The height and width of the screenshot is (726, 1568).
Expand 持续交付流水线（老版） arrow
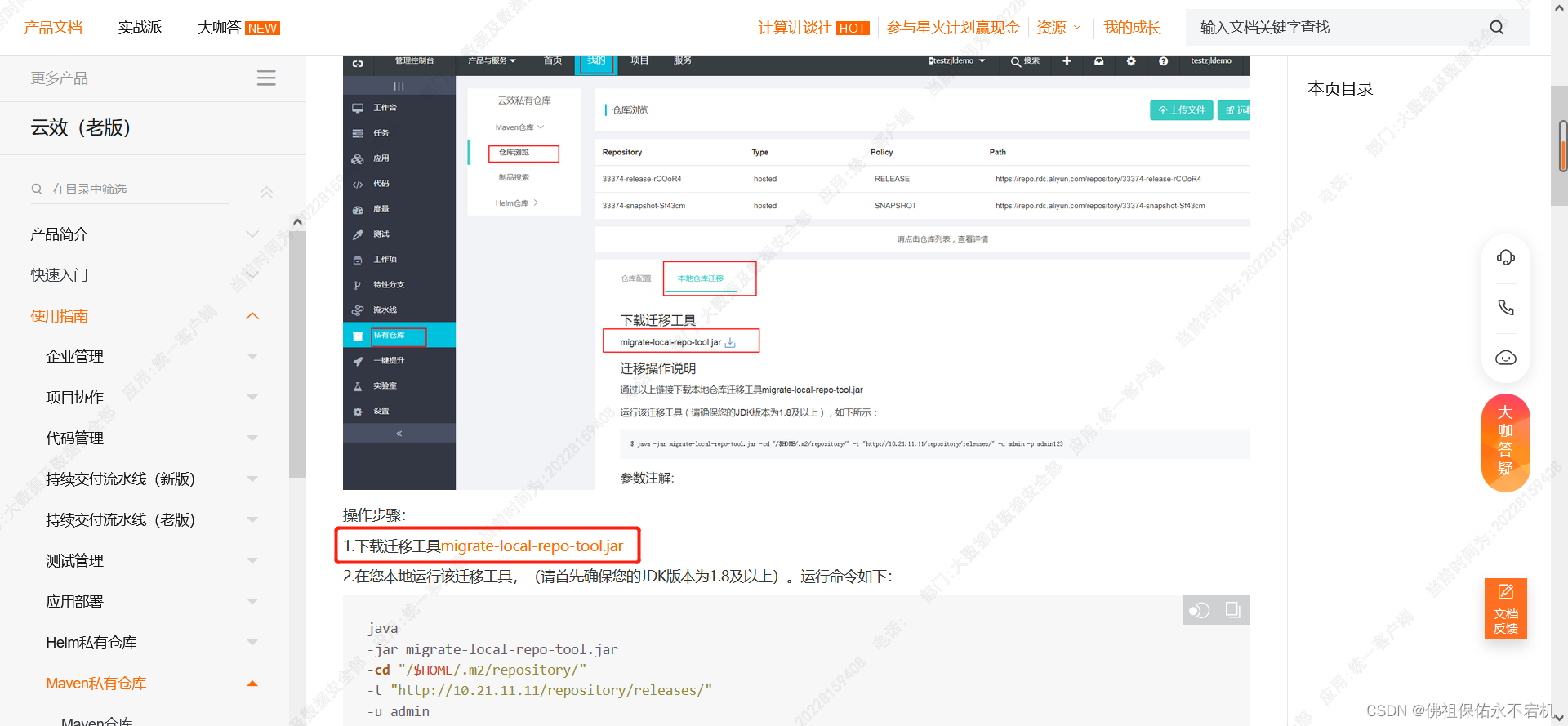point(252,520)
